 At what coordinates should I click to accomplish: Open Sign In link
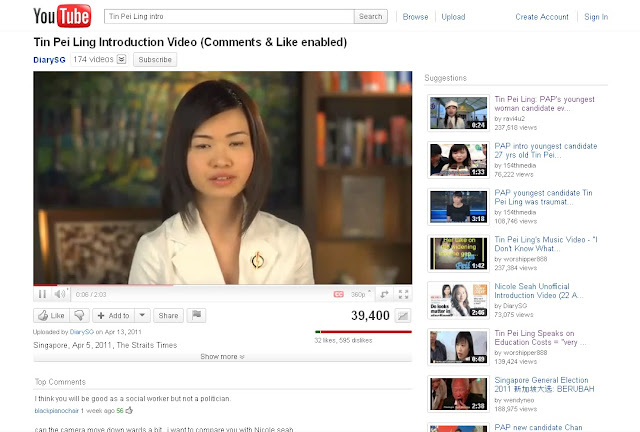[596, 17]
